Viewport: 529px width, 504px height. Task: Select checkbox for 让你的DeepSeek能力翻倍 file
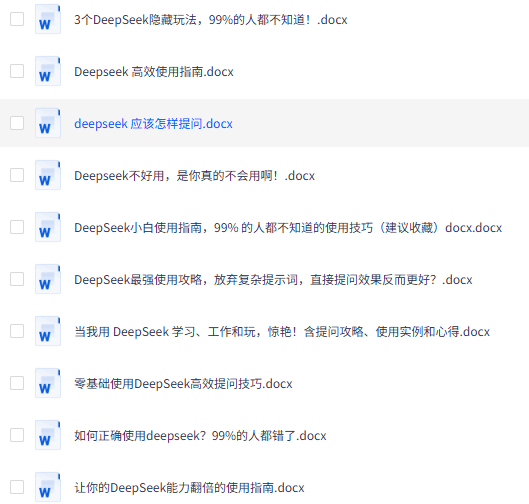point(17,487)
